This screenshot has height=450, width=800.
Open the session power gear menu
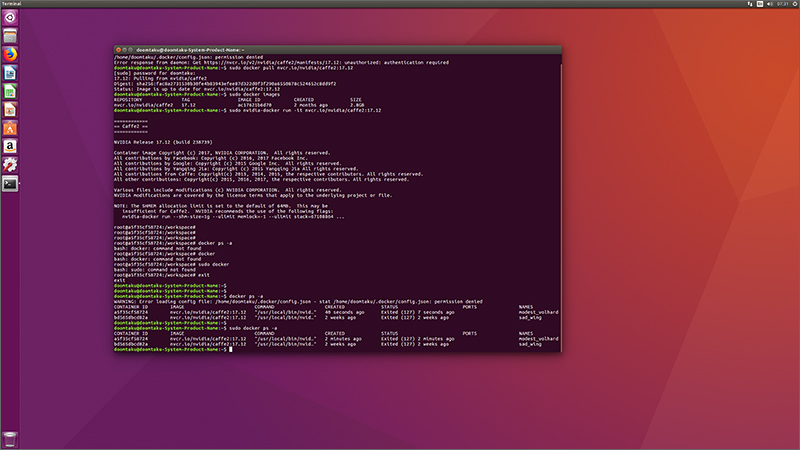tap(795, 4)
